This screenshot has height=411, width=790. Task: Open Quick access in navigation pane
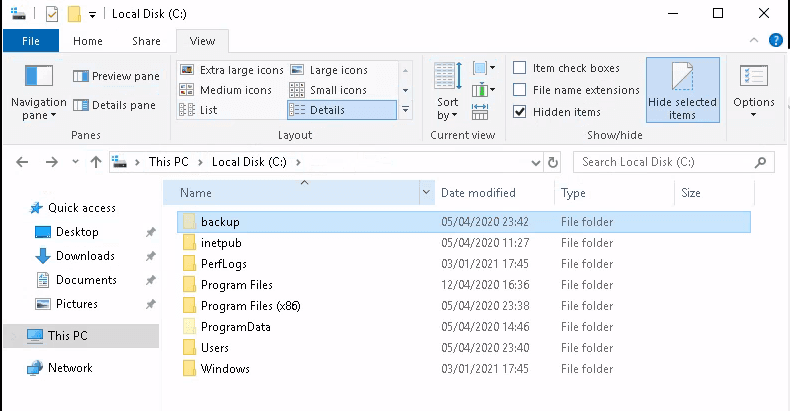point(73,208)
